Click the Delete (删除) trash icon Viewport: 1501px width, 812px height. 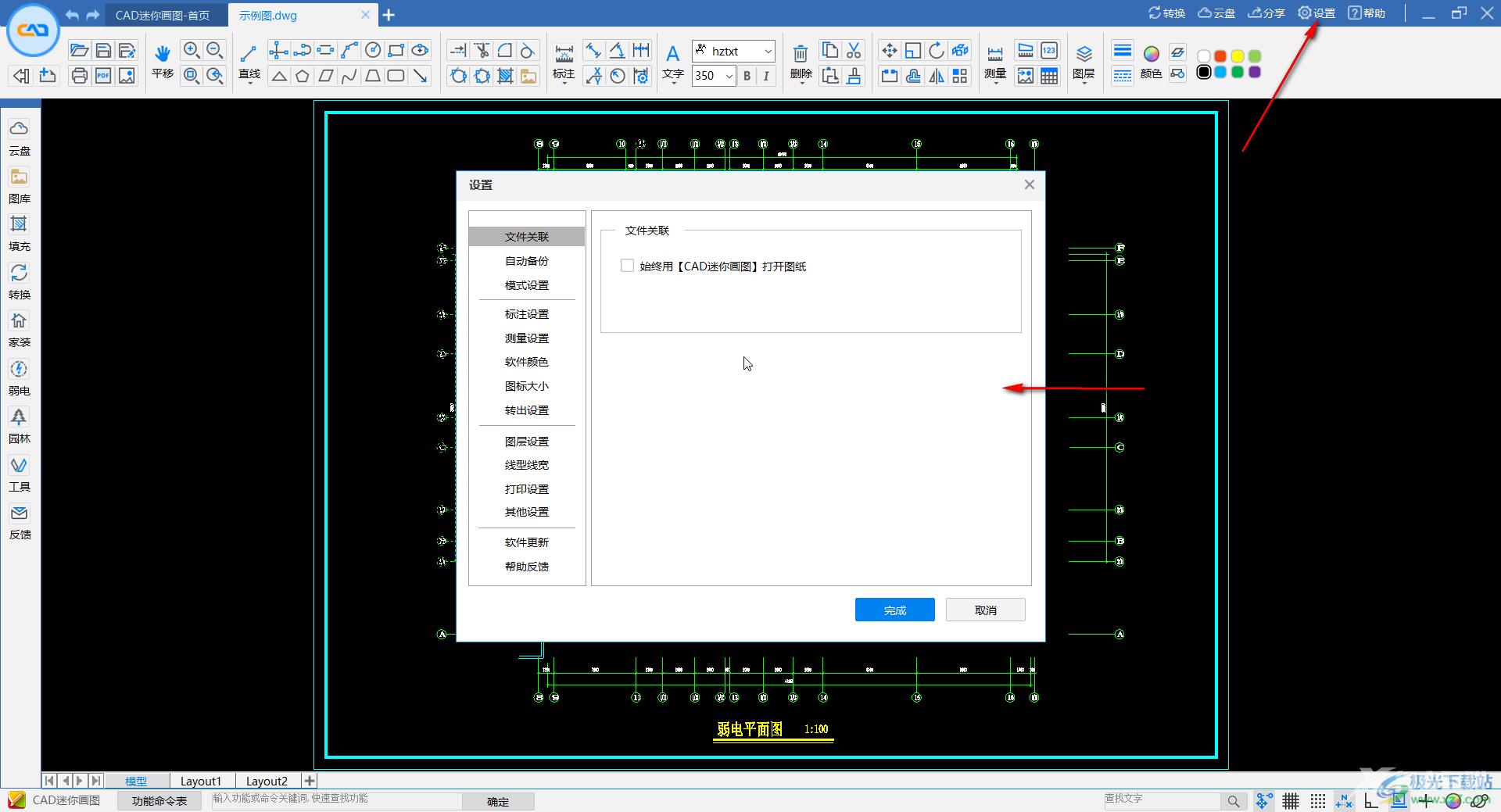(x=801, y=53)
